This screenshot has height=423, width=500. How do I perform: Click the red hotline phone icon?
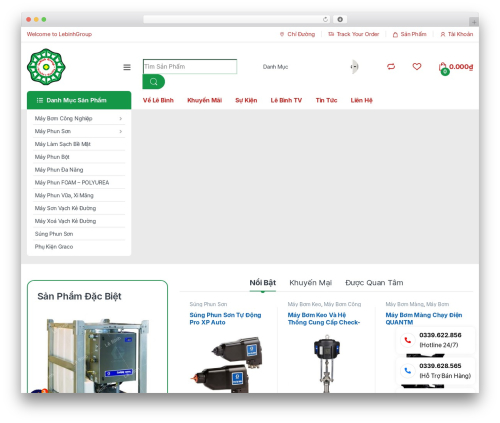coord(407,340)
